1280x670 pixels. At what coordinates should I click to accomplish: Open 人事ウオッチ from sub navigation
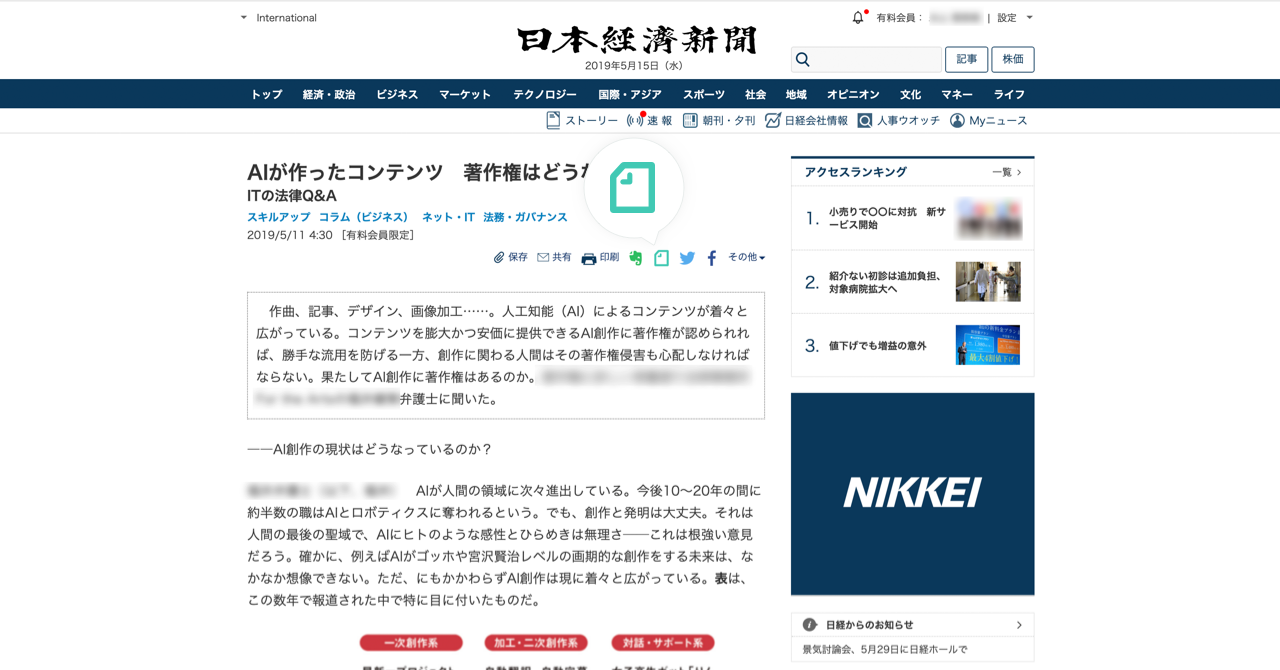click(x=898, y=120)
